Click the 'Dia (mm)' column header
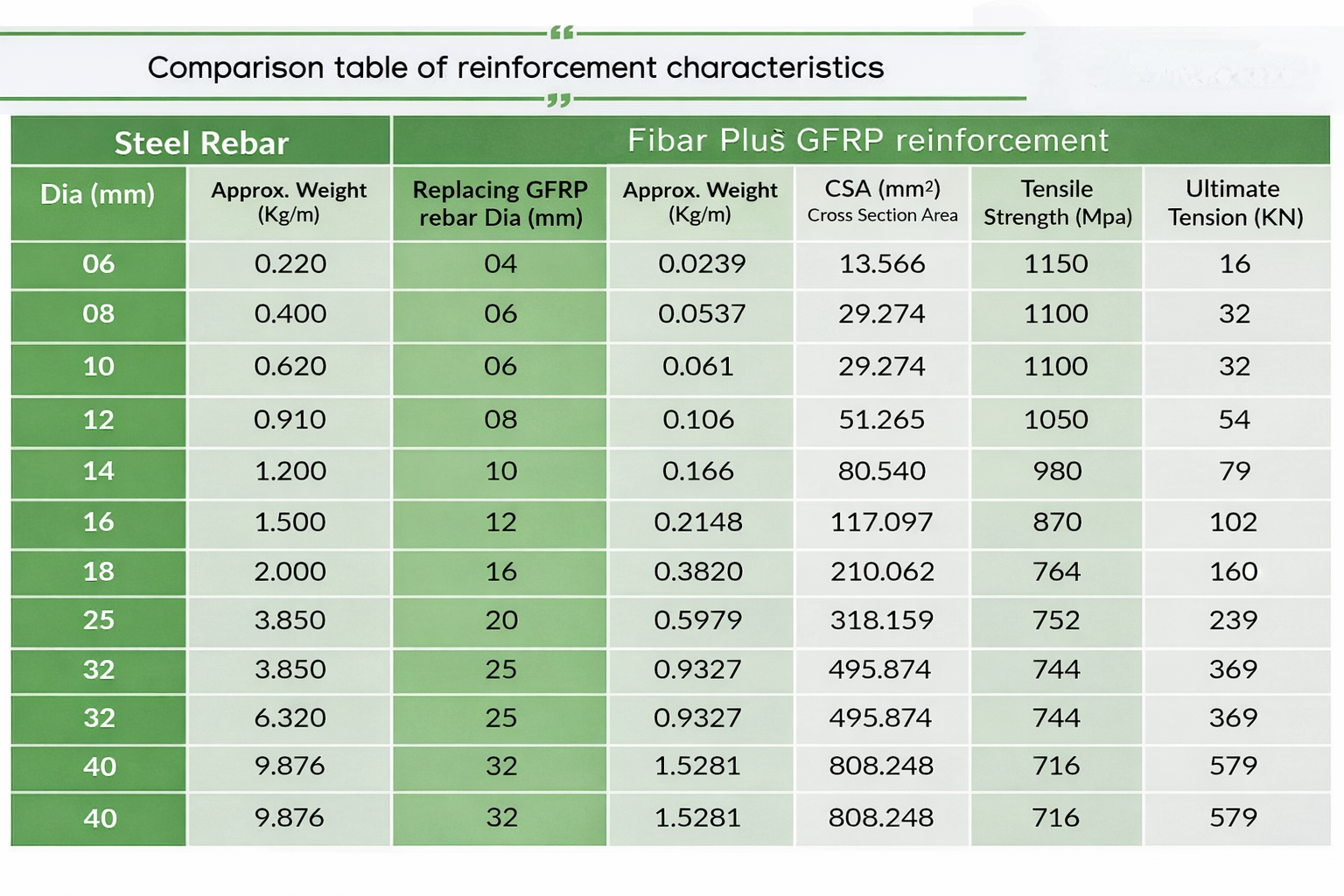This screenshot has height=896, width=1344. point(97,194)
